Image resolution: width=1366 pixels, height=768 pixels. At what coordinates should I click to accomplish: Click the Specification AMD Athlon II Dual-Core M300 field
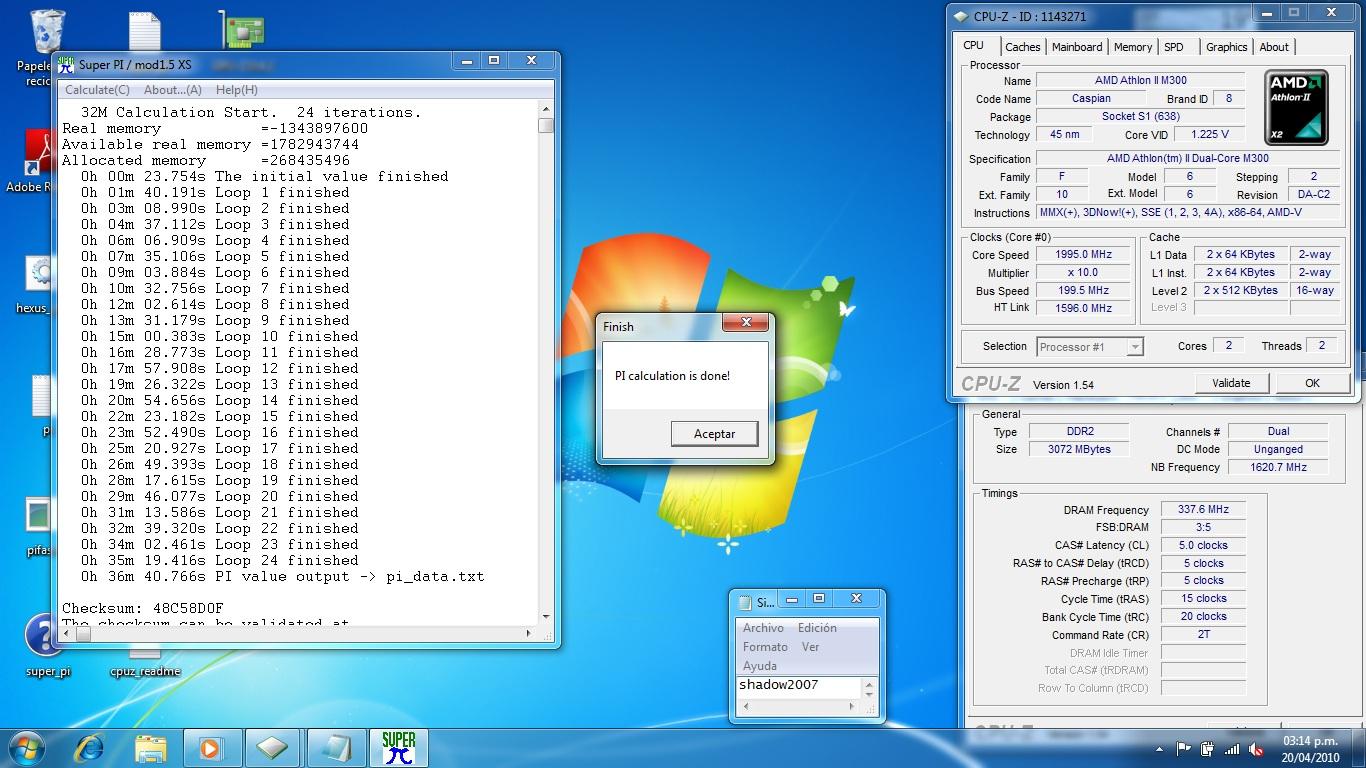(x=1188, y=158)
